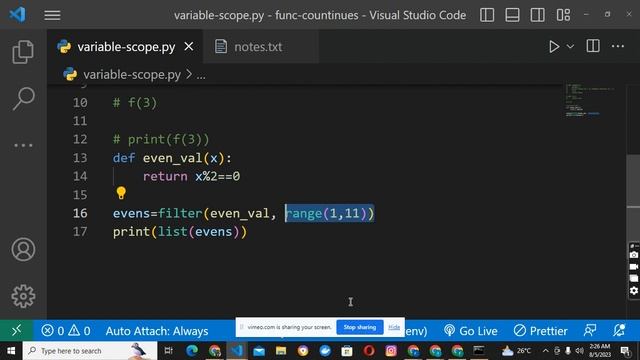Open Microsoft Edge from the taskbar
Viewport: 640px width, 360px height.
(192, 351)
